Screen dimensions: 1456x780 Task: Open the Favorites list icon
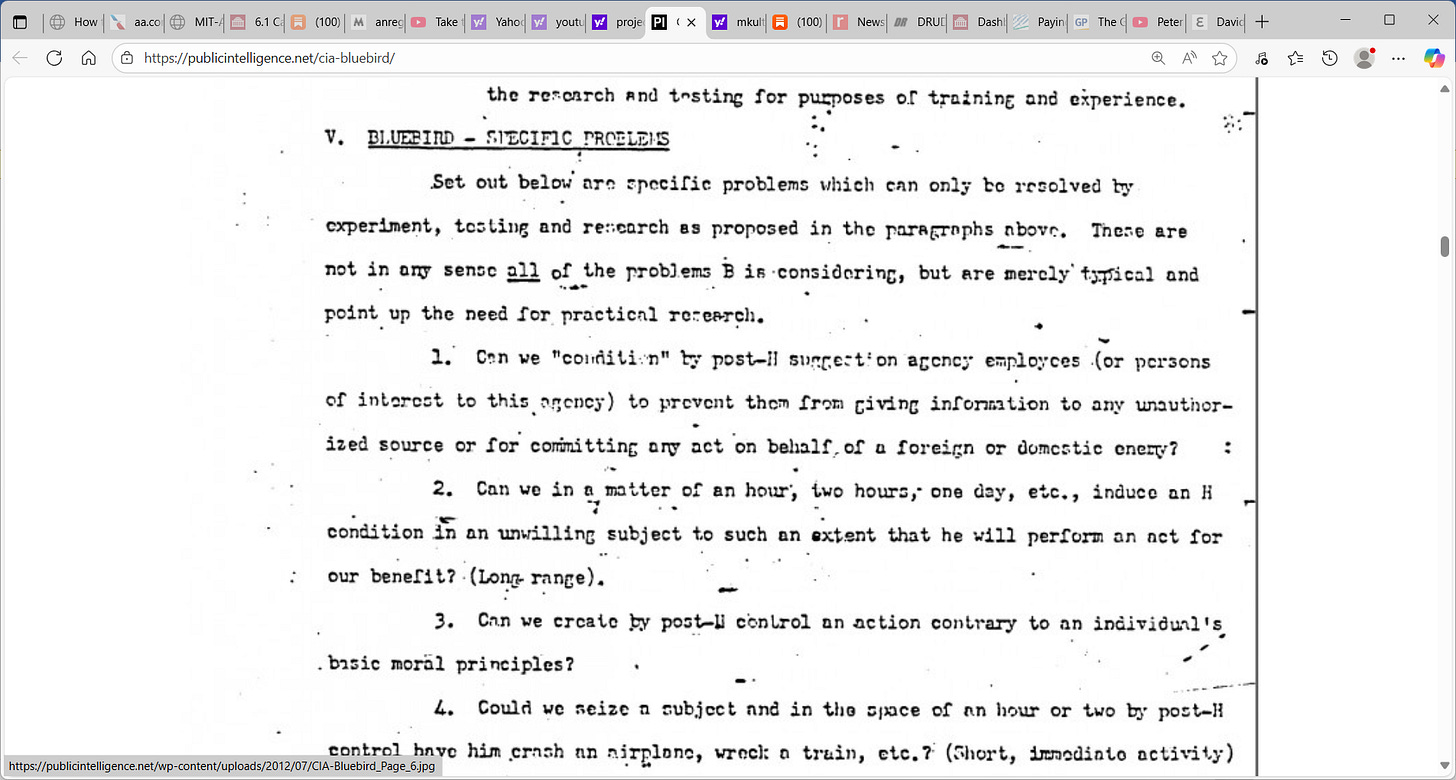[x=1296, y=58]
